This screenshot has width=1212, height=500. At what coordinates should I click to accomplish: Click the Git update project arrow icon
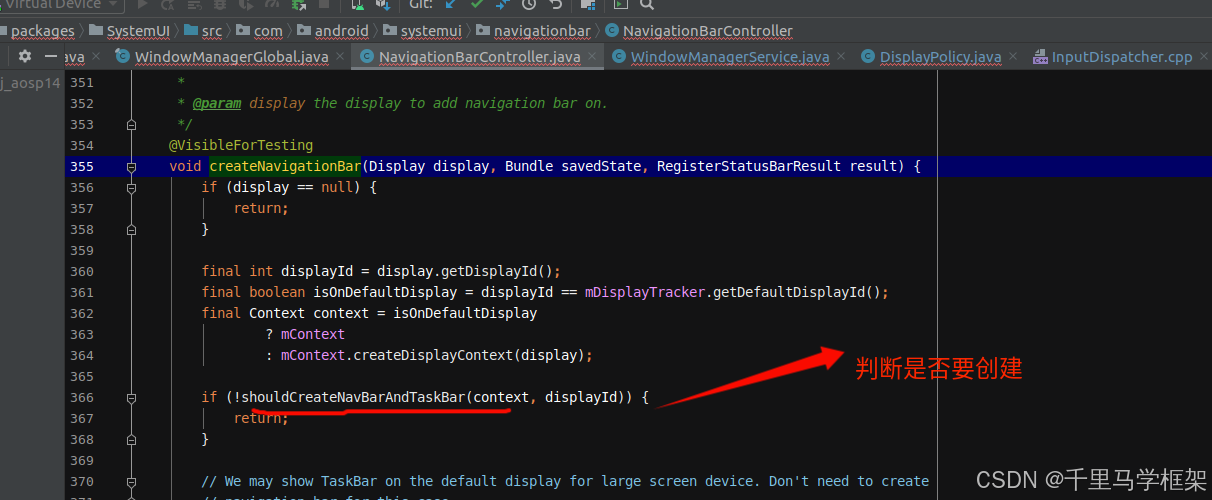[x=450, y=5]
